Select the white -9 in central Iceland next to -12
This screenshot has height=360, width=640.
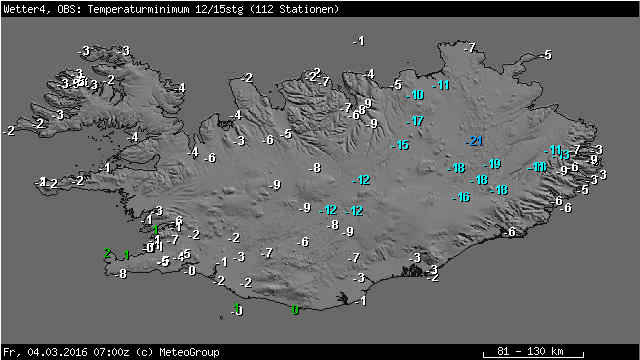[x=305, y=208]
